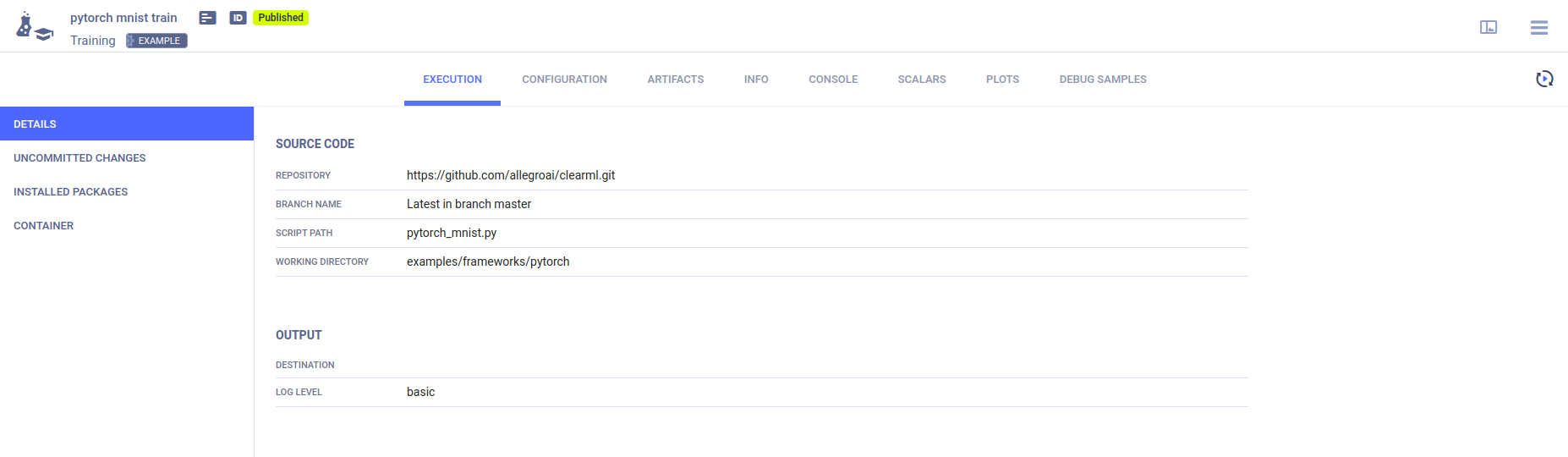Open the experiment description icon
Image resolution: width=1568 pixels, height=457 pixels.
(x=207, y=18)
